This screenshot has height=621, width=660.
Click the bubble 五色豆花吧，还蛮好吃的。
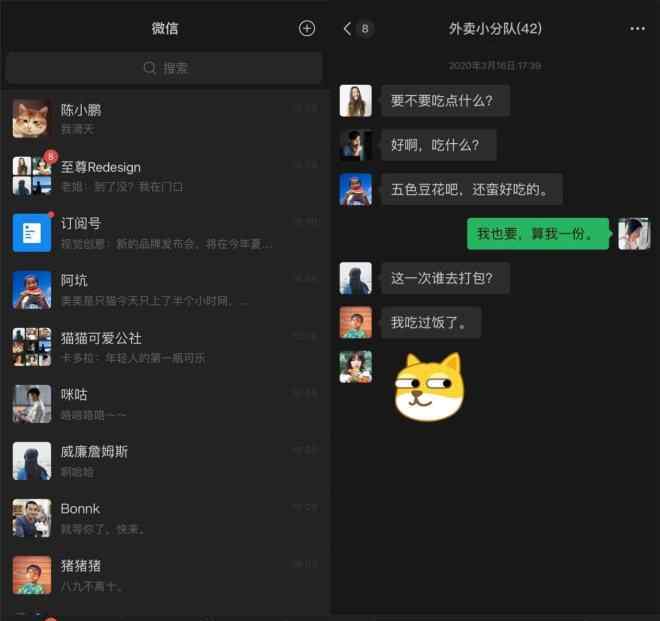coord(472,189)
